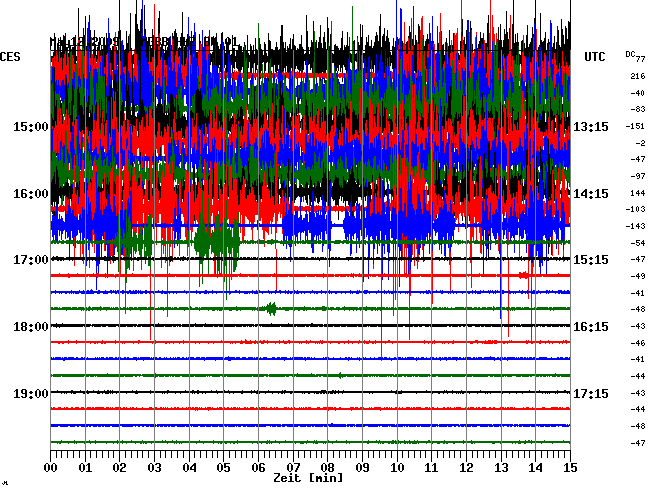Click the green seismic event burst near minute 06

(x=271, y=309)
